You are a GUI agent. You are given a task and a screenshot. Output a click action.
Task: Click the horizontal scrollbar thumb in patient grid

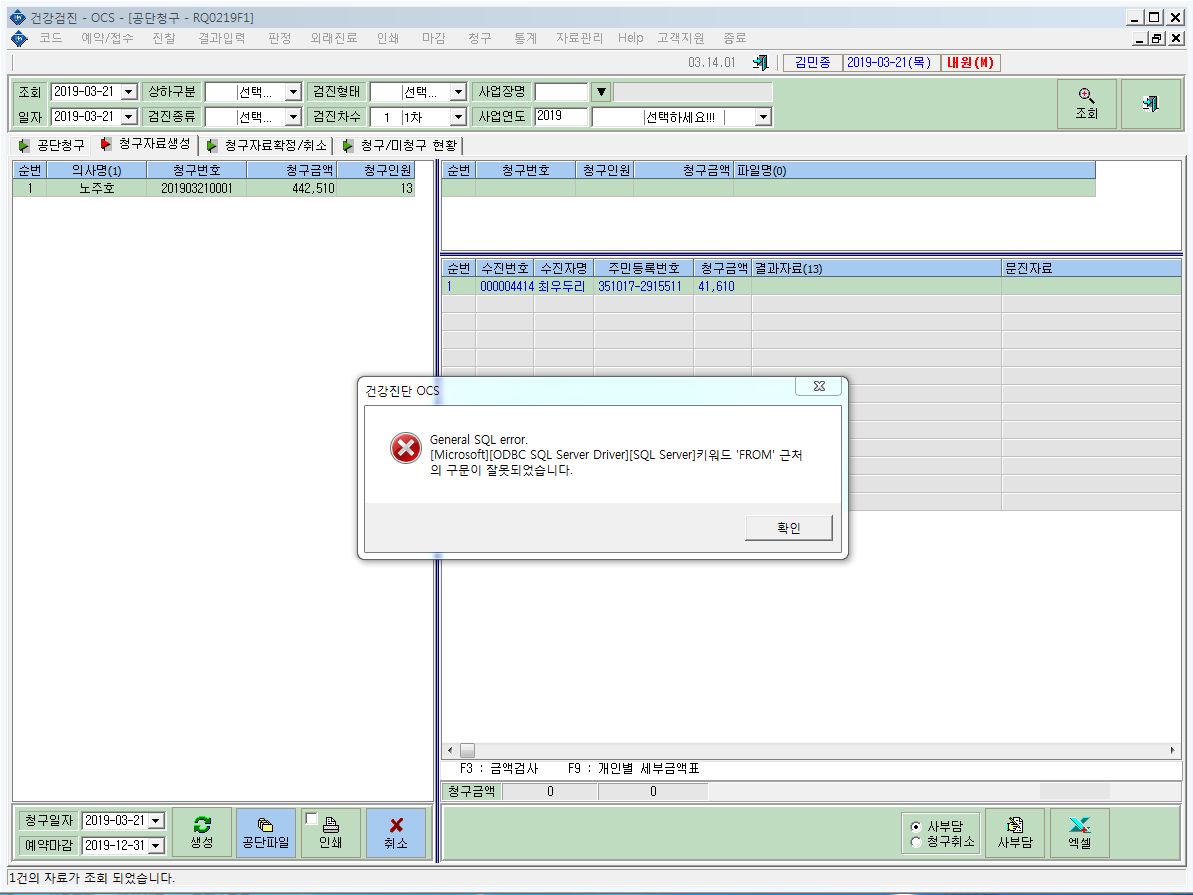click(467, 750)
